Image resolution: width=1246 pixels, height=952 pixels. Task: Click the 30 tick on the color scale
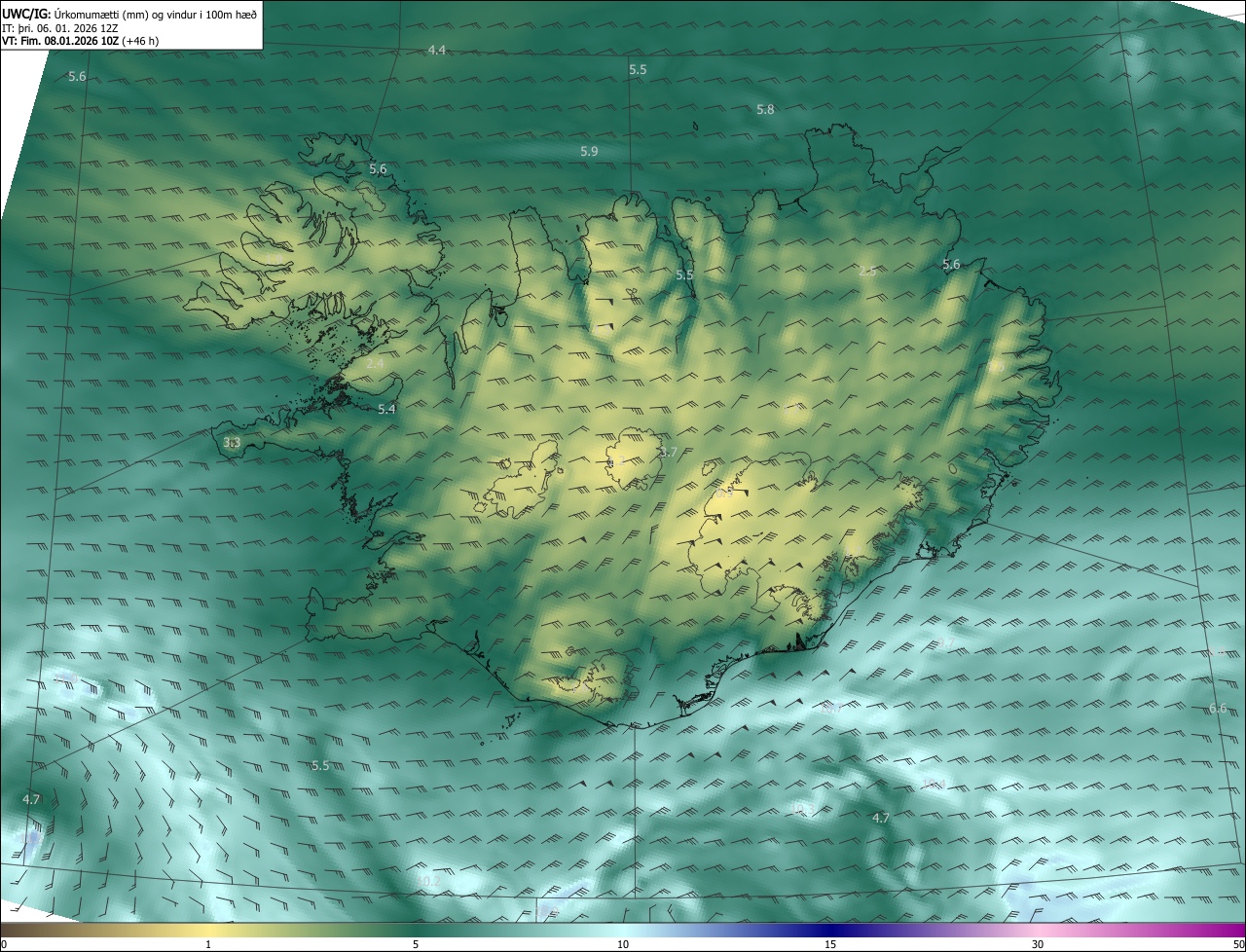point(1038,944)
